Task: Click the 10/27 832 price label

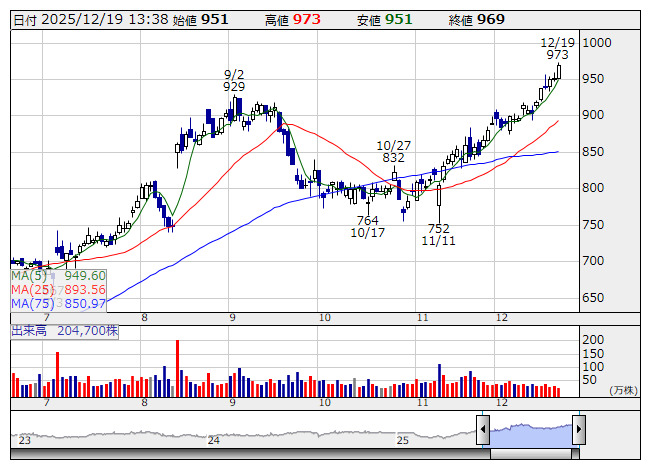Action: click(x=394, y=152)
